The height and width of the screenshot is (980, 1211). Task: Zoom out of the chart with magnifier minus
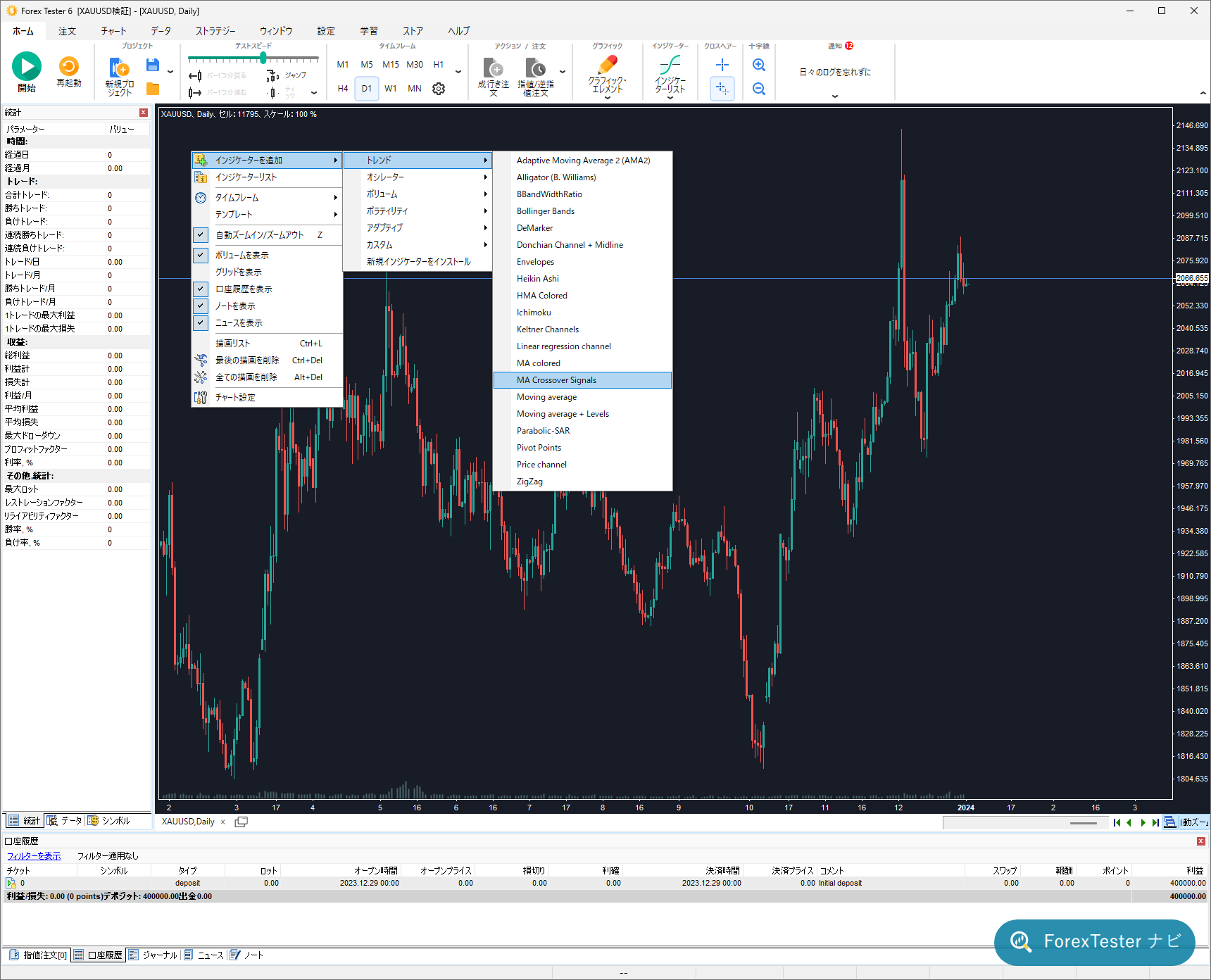[x=759, y=89]
